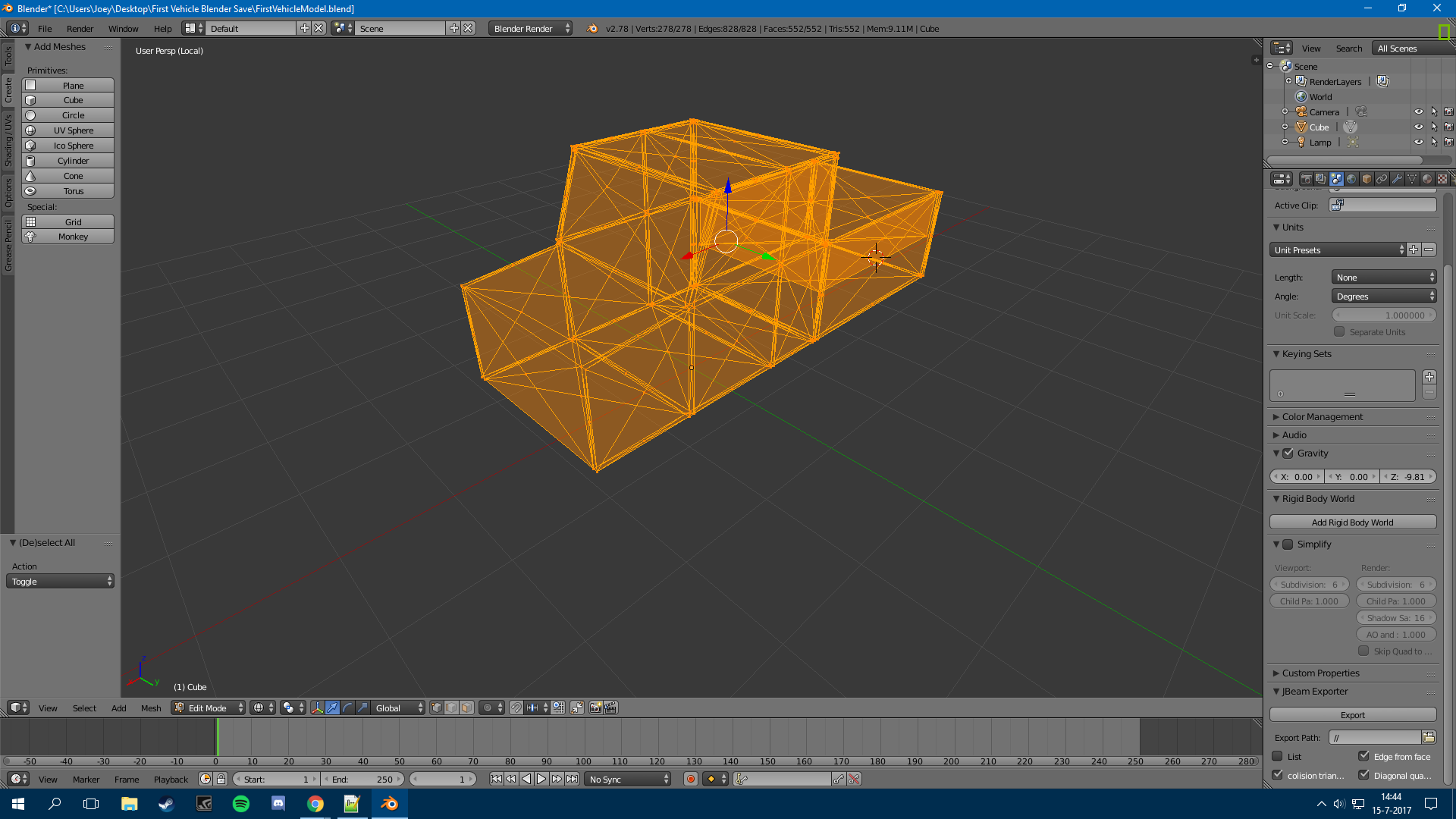Toggle Camera visibility eye in outliner
1456x819 pixels.
click(x=1418, y=111)
